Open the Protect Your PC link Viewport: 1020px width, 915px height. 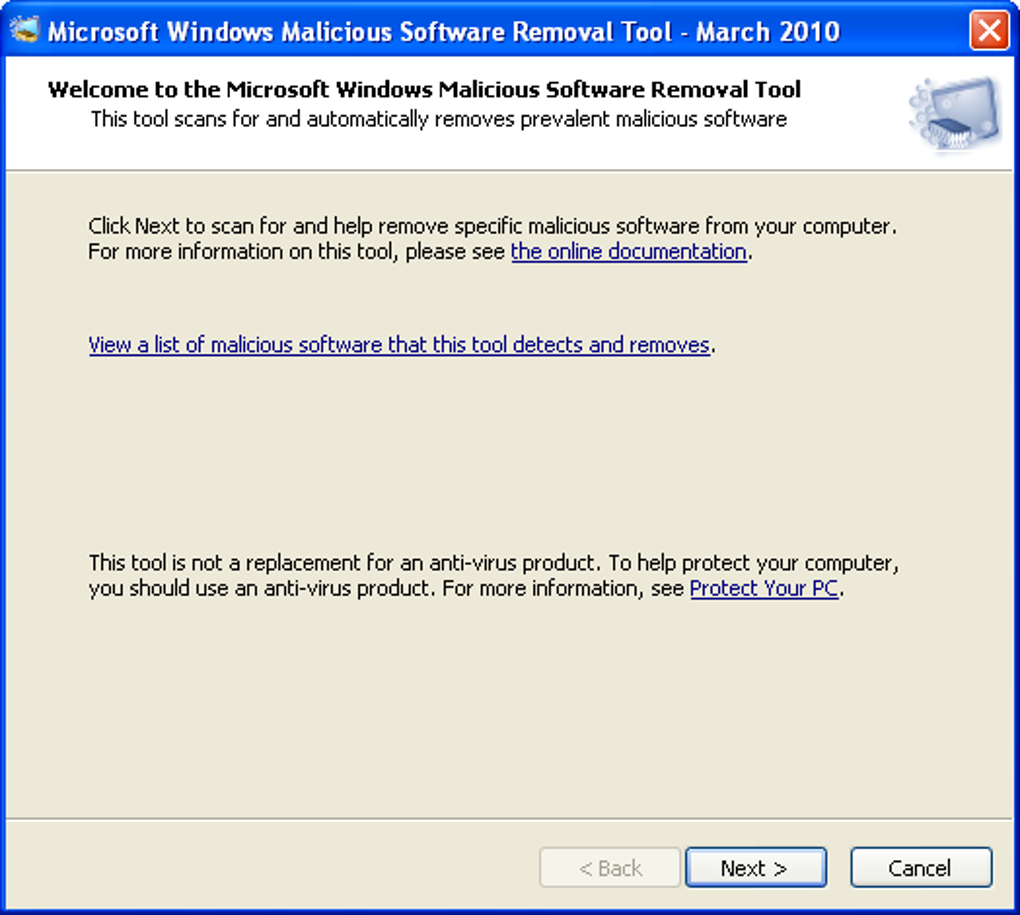(764, 589)
